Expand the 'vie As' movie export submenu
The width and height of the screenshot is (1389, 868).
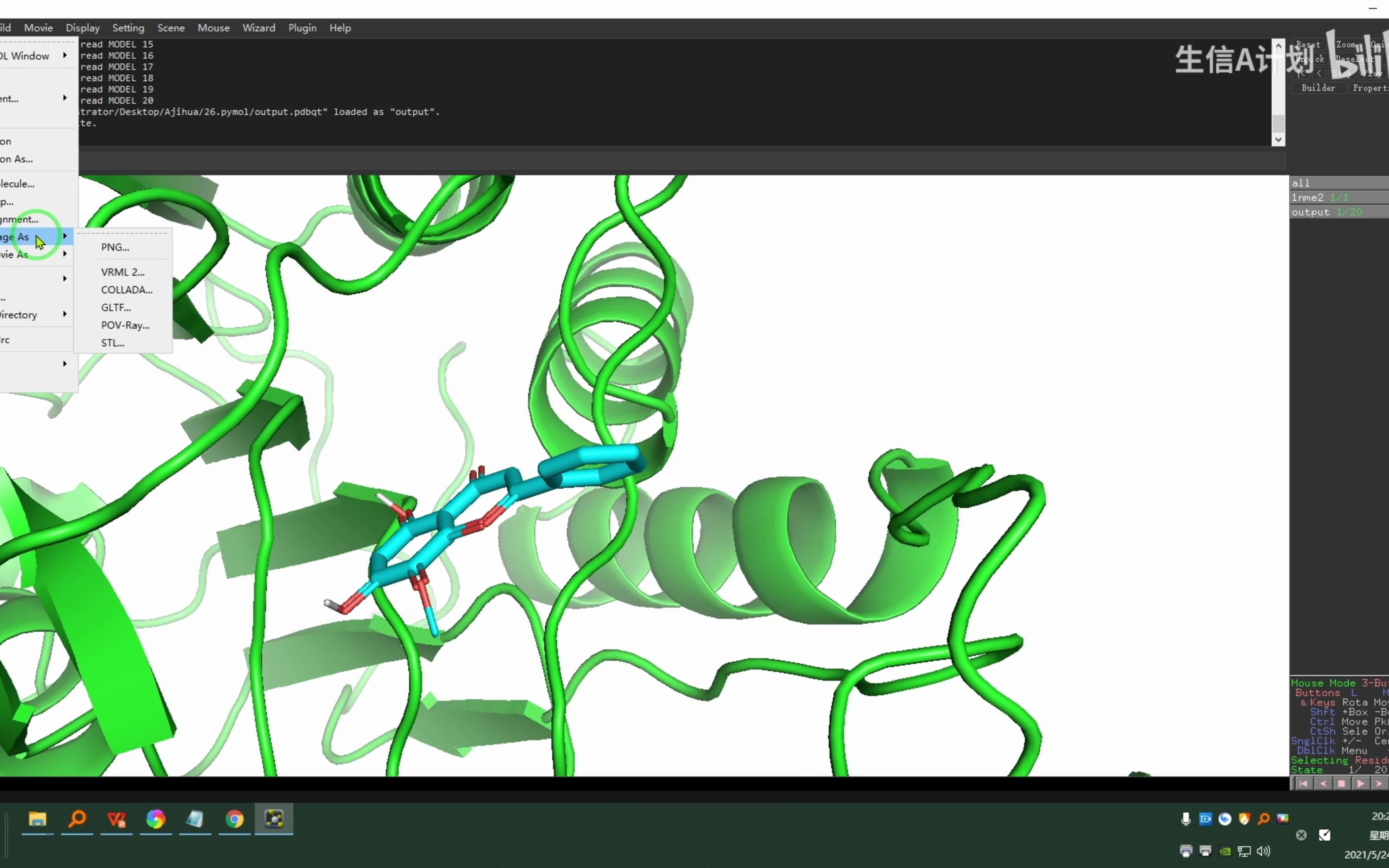tap(36, 254)
